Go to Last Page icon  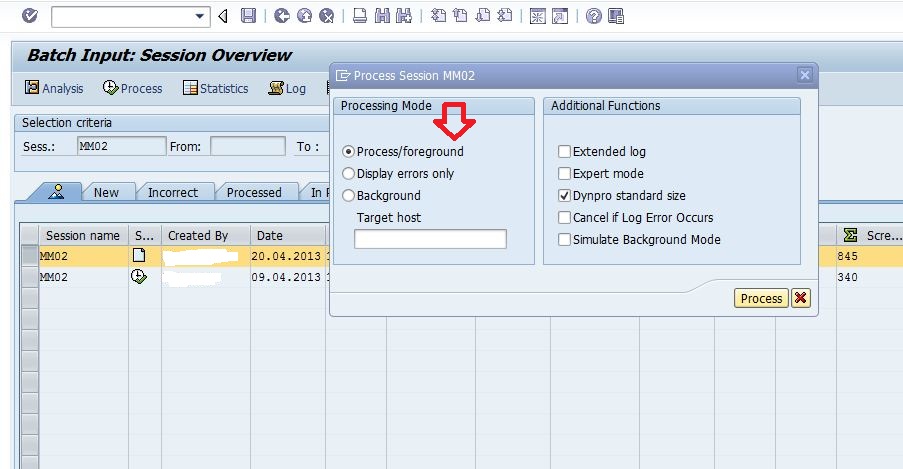click(504, 16)
